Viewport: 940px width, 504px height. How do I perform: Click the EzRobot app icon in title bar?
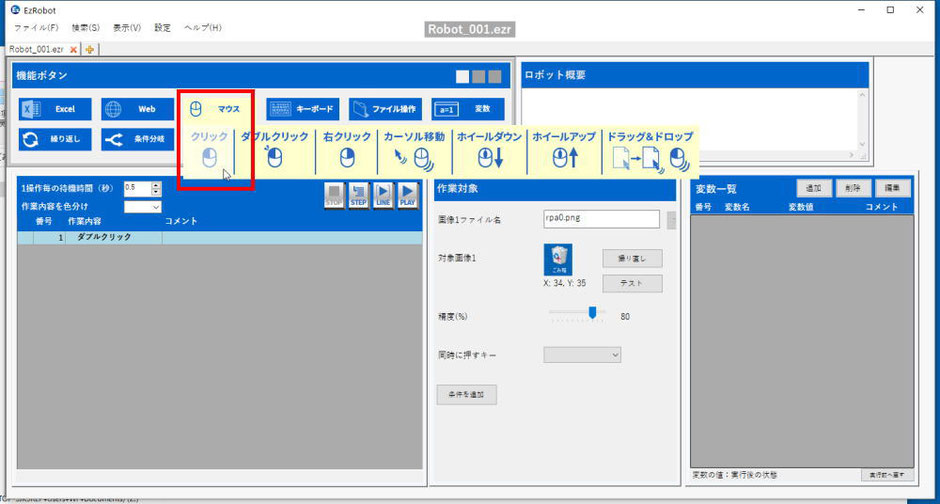click(x=16, y=10)
